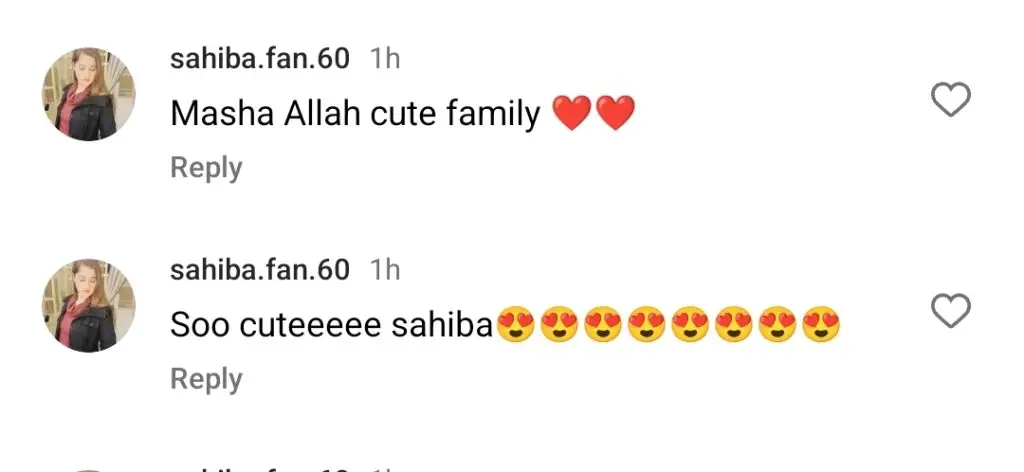Click the "Soo cuteeeee sahiba" comment text

click(x=331, y=325)
